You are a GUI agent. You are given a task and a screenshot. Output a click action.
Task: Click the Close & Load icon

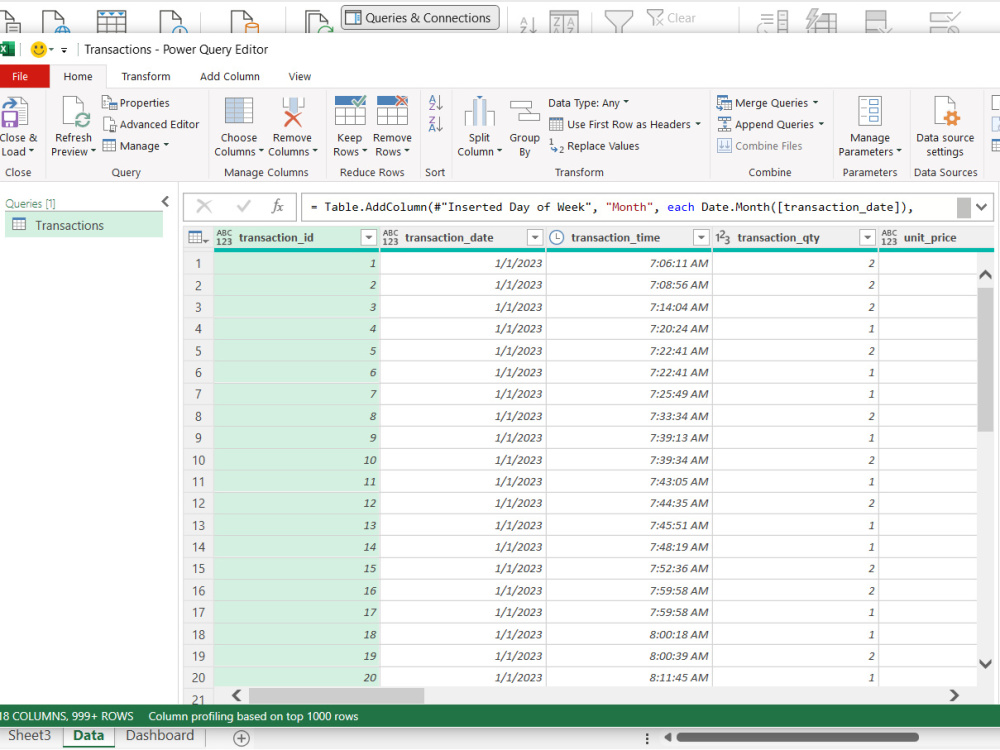[x=15, y=112]
